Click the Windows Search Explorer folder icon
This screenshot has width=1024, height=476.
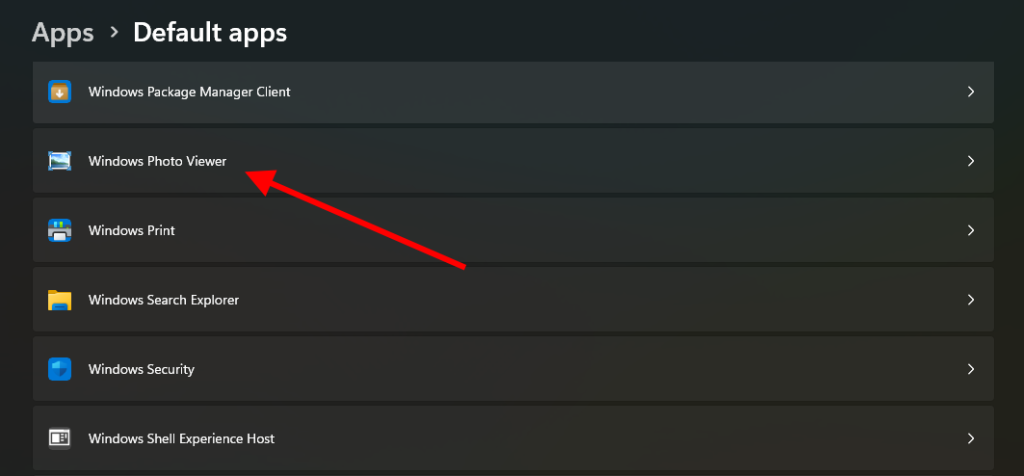point(60,300)
